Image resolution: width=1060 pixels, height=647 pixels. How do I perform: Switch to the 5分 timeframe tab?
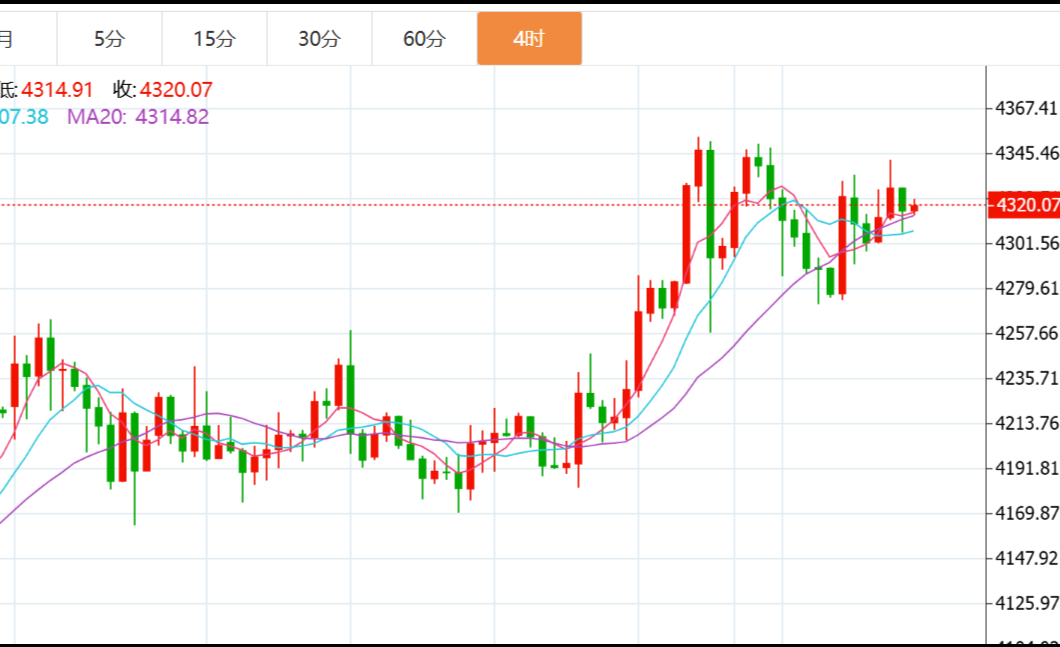[110, 39]
